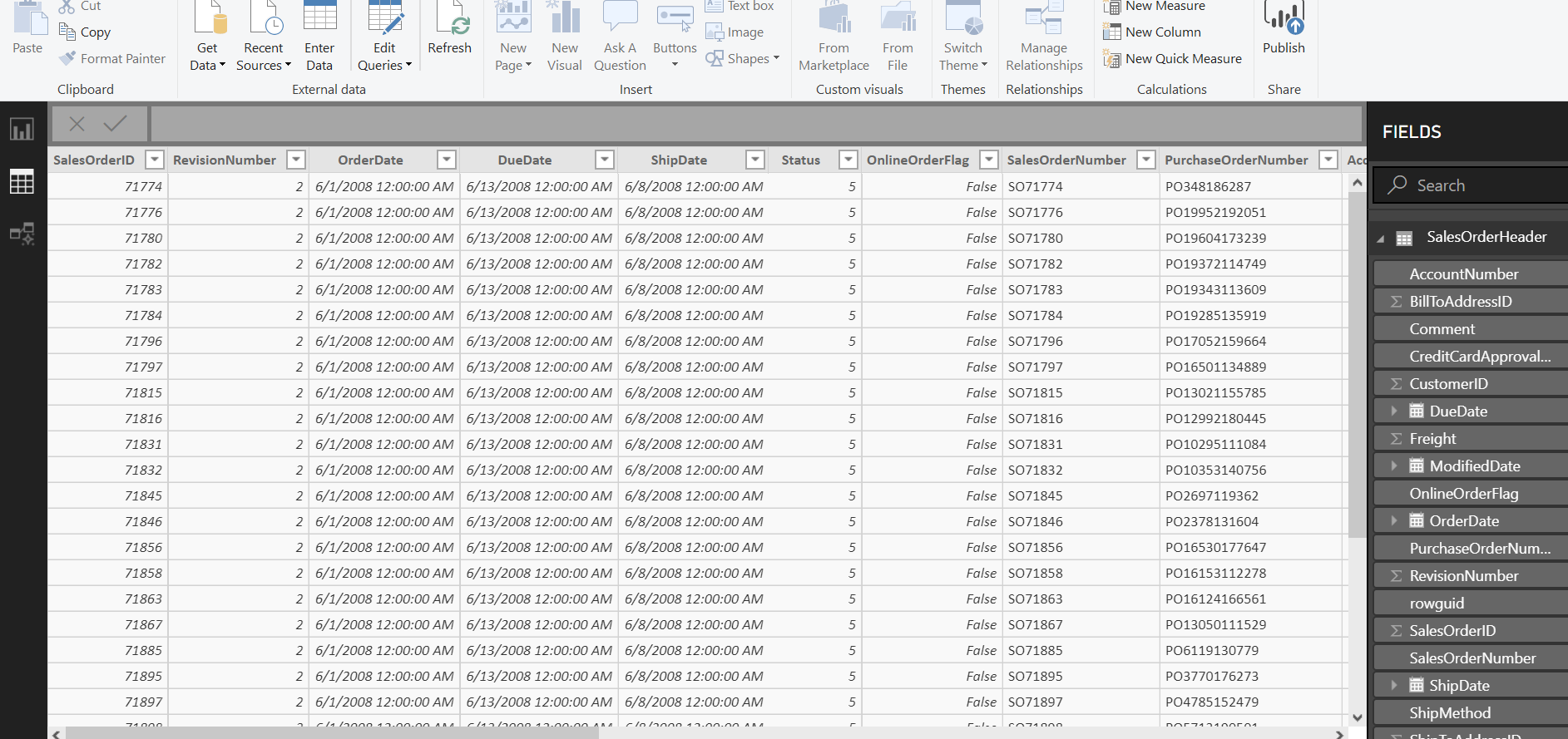Select the Freight field

coord(1471,438)
